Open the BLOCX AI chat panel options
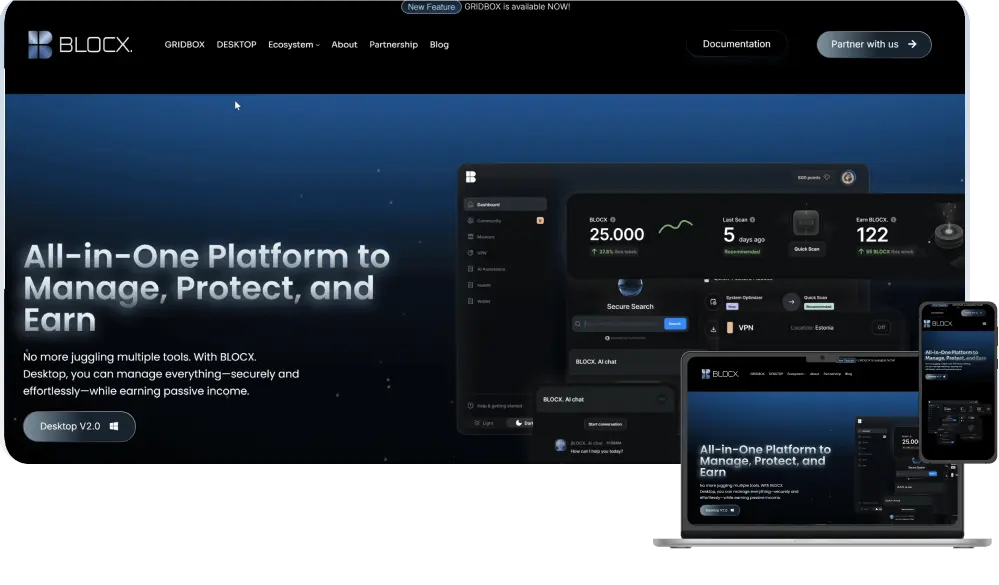Viewport: 999px width, 585px height. coord(662,399)
